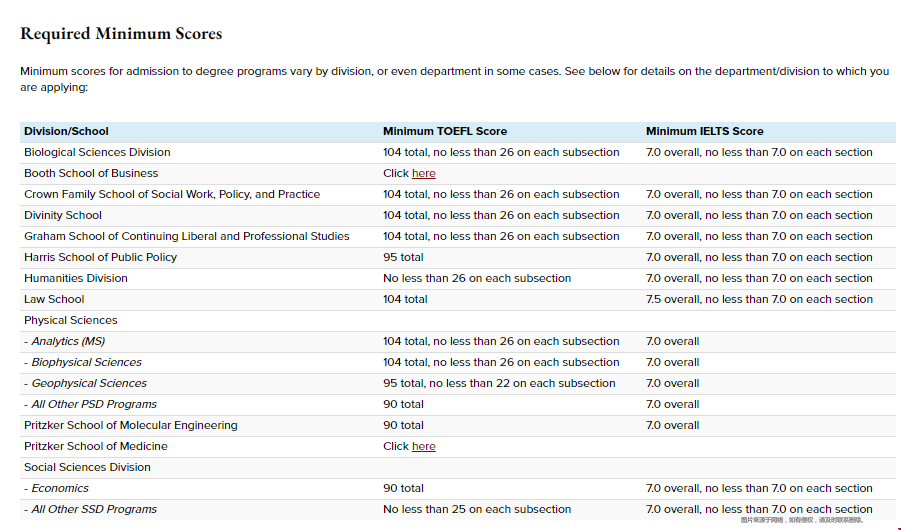
Task: Click the Law School row label
Action: [x=54, y=299]
